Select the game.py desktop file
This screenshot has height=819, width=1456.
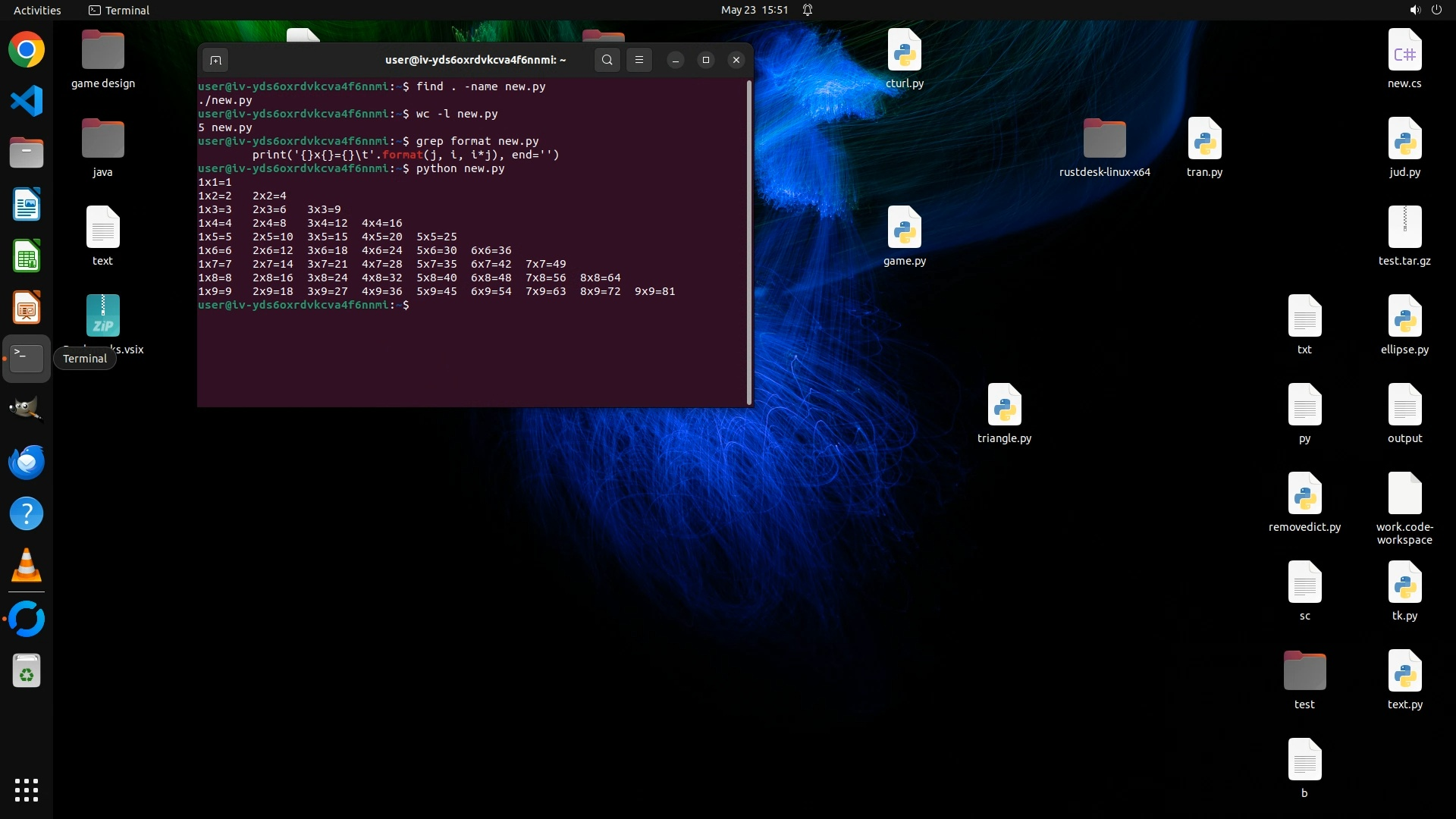click(x=904, y=227)
